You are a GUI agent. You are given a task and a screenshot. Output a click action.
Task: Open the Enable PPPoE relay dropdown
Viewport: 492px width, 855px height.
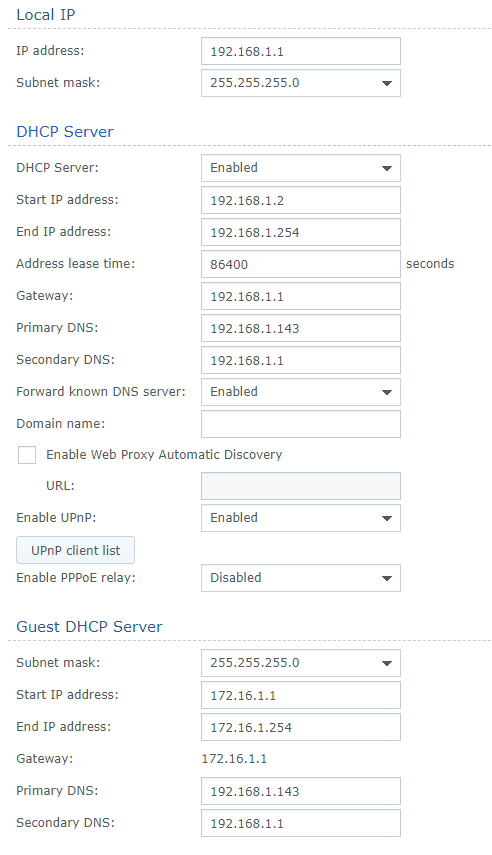click(x=301, y=578)
